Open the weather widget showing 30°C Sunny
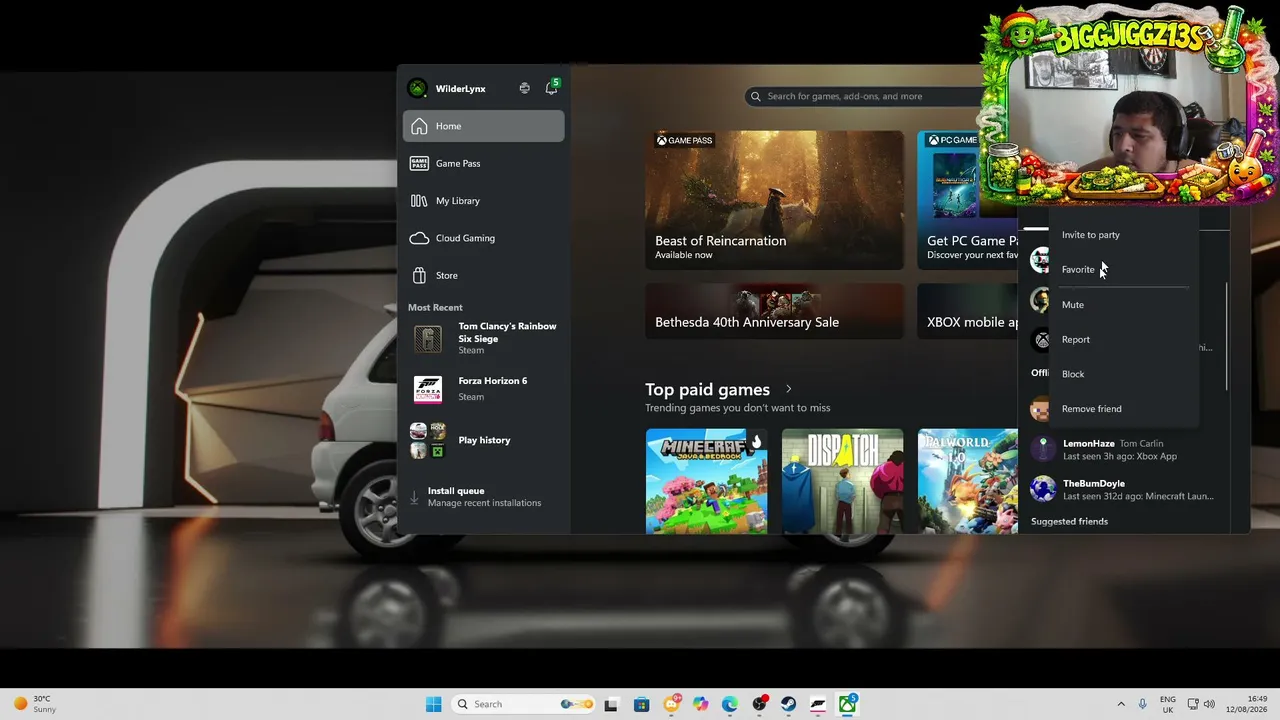Viewport: 1280px width, 720px height. click(35, 704)
